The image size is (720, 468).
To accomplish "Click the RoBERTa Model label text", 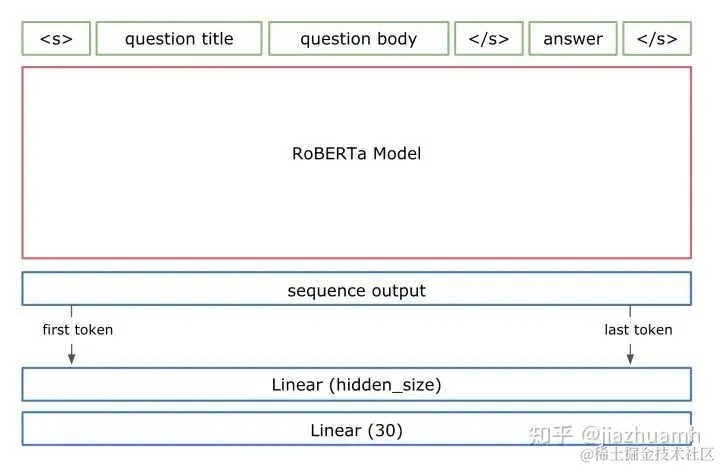I will click(x=356, y=154).
